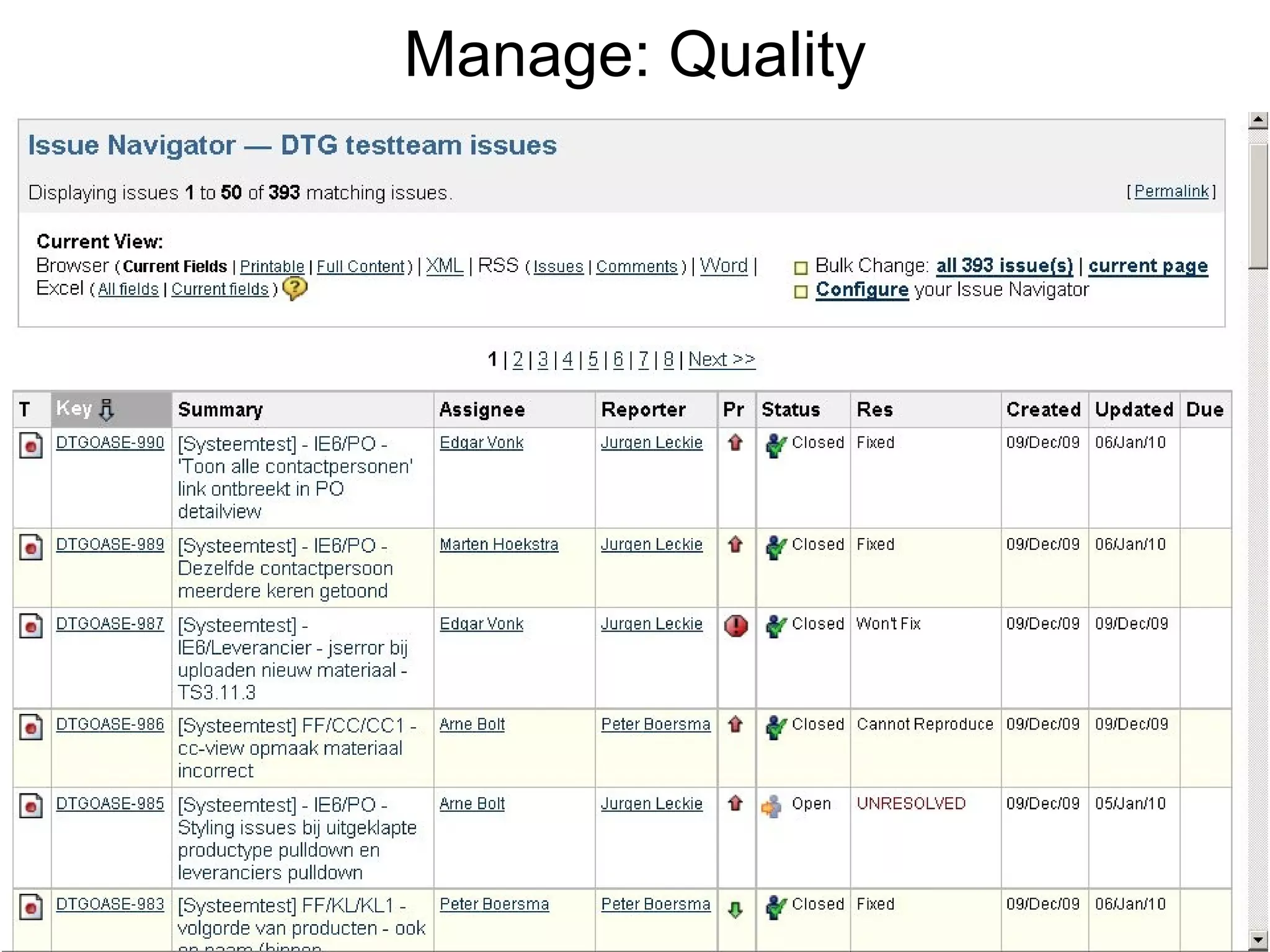
Task: Open assignee Marten Hoekstra's profile
Action: (x=499, y=544)
